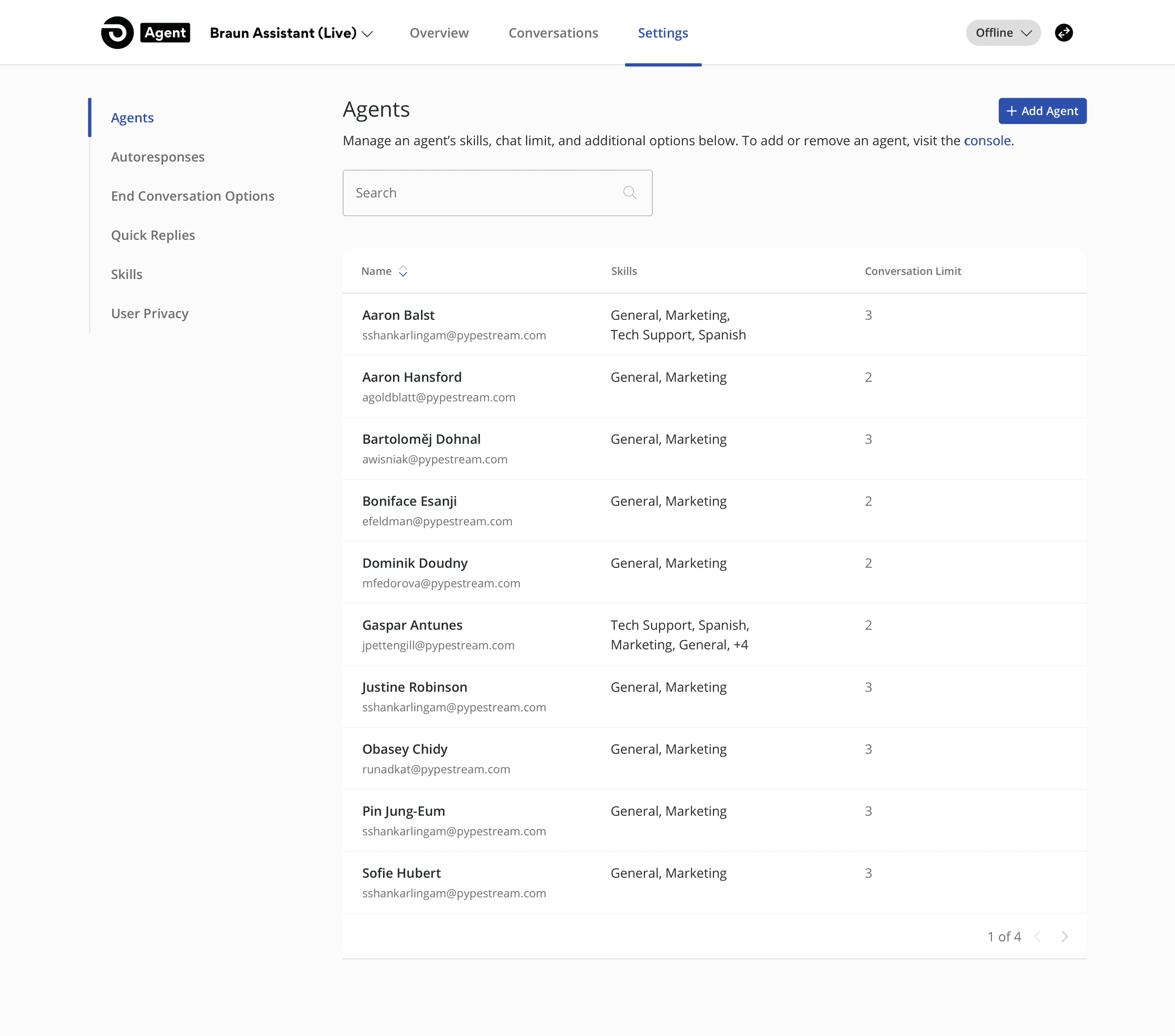Screen dimensions: 1175x1036
Task: Select the Settings tab
Action: pos(662,33)
